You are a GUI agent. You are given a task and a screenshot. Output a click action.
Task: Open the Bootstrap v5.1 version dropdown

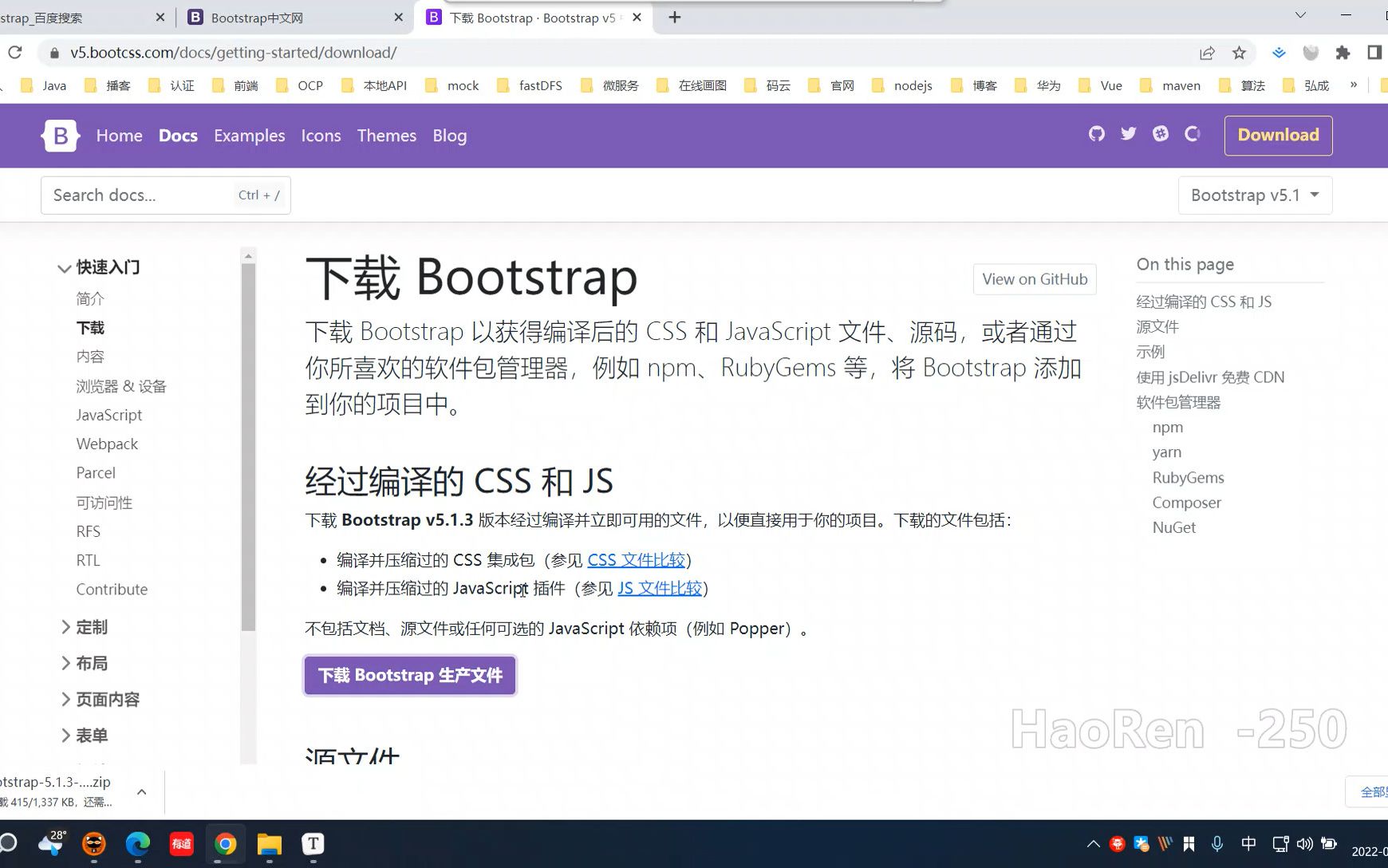click(x=1255, y=195)
